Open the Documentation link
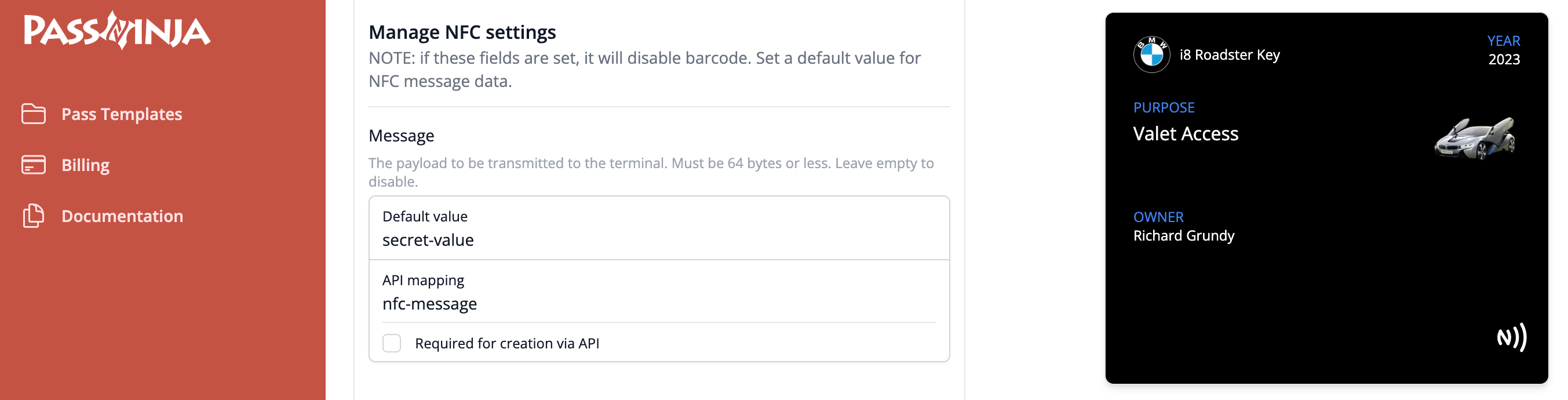The image size is (1568, 400). [x=122, y=216]
